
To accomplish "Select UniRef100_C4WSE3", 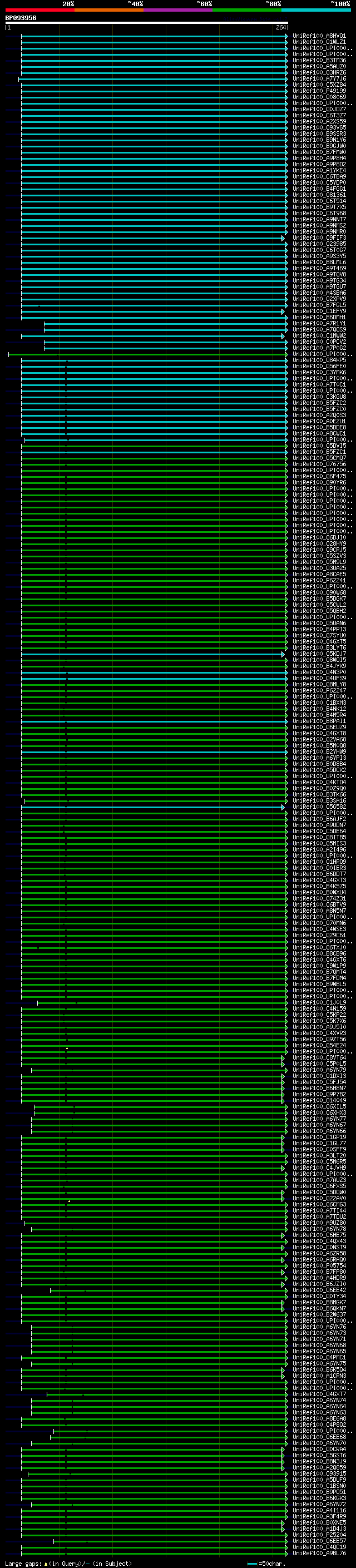I will click(x=319, y=929).
